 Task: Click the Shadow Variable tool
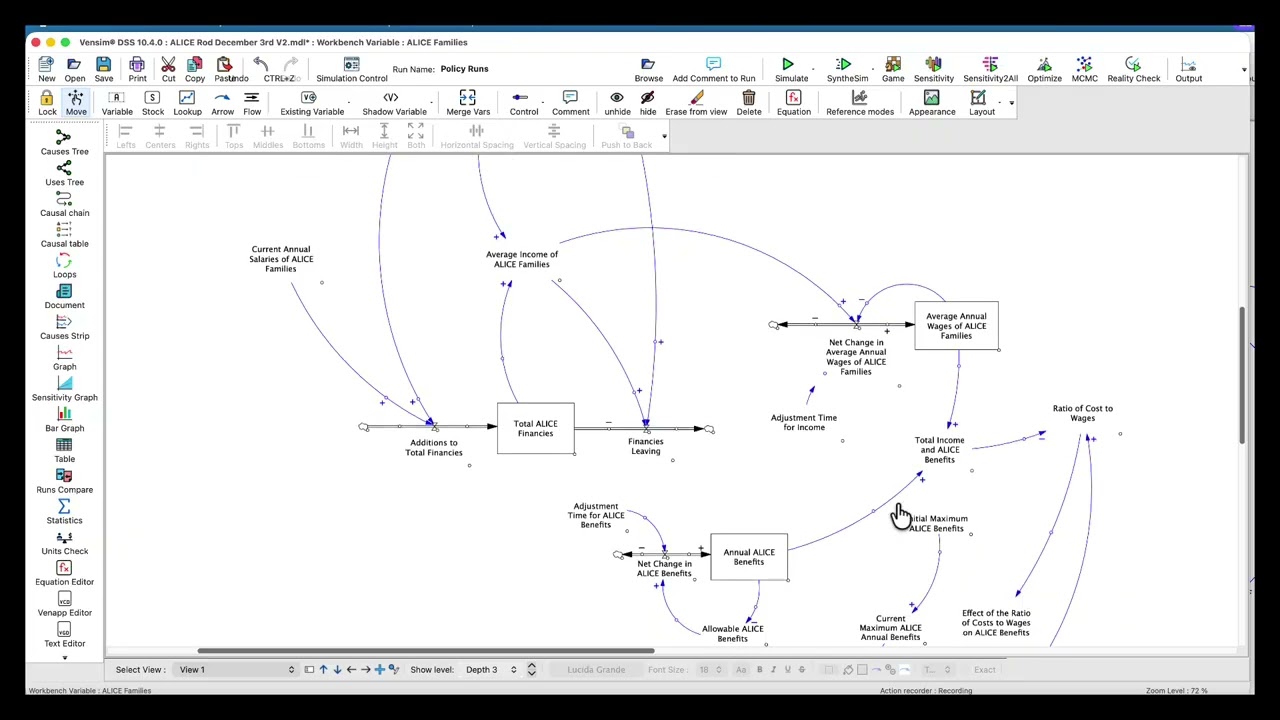[394, 103]
